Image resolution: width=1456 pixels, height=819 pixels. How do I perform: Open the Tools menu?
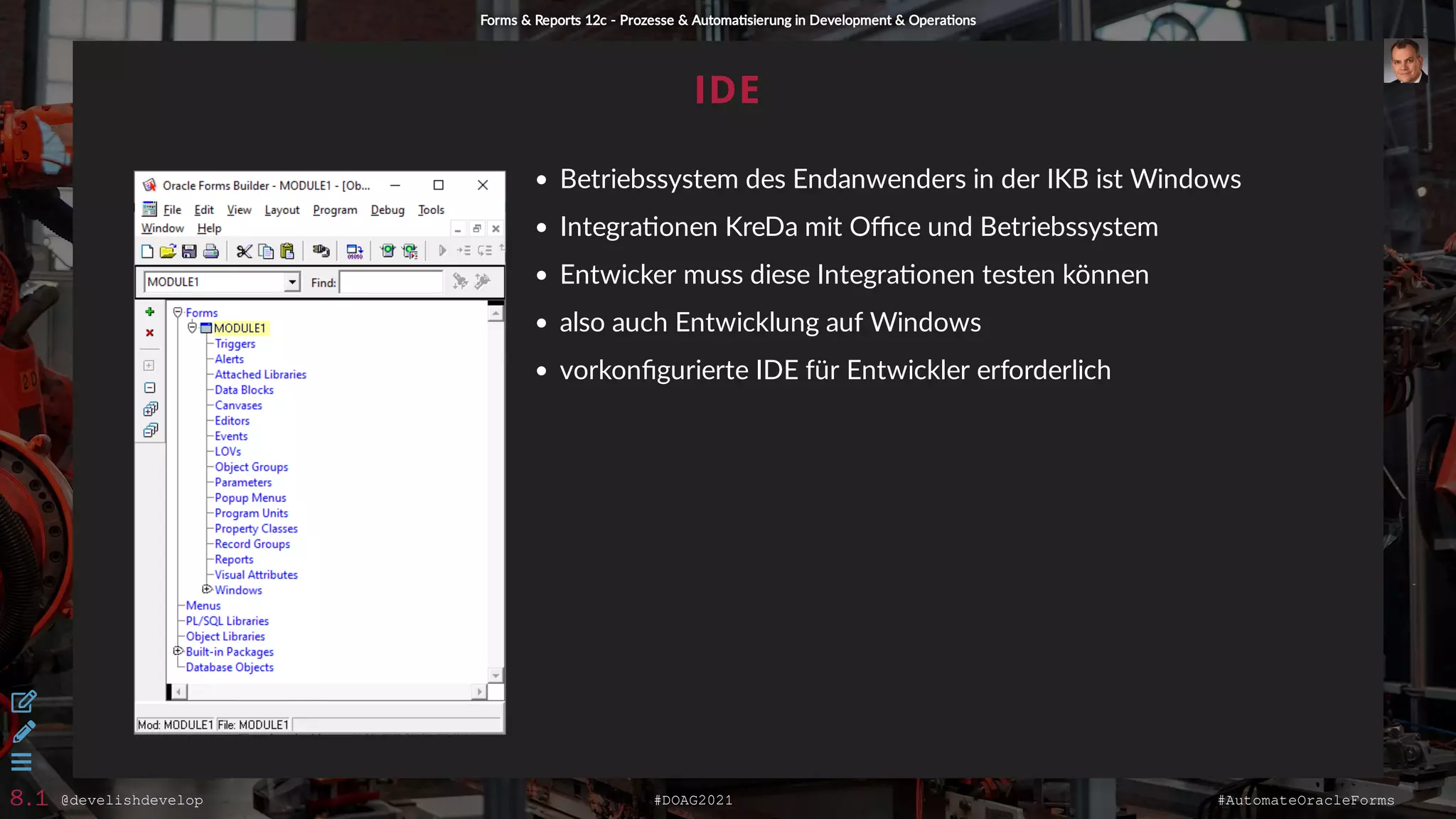[431, 210]
